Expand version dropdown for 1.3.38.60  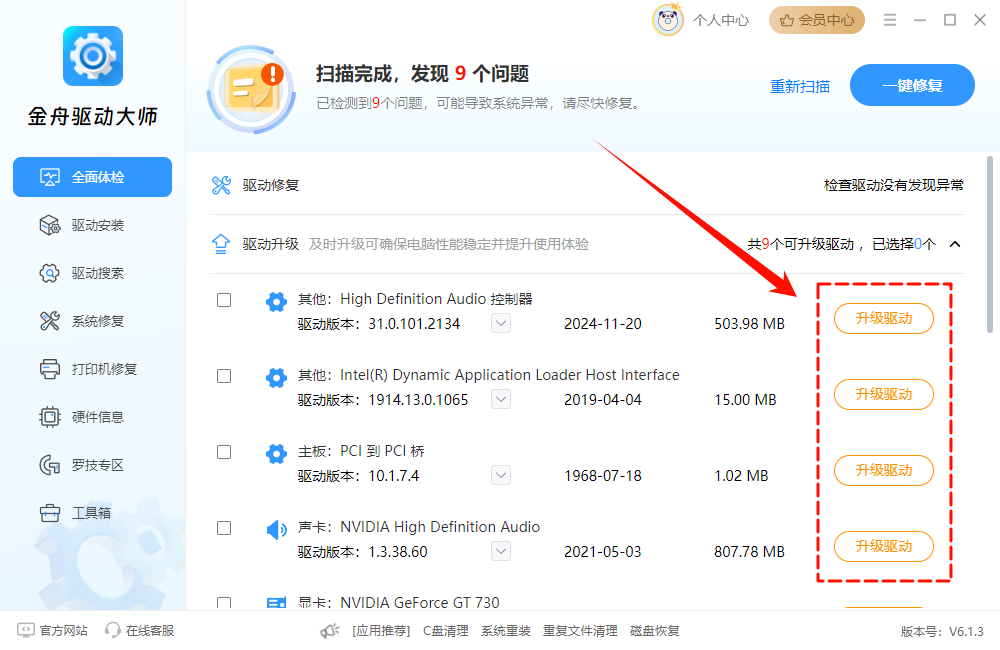pyautogui.click(x=501, y=551)
